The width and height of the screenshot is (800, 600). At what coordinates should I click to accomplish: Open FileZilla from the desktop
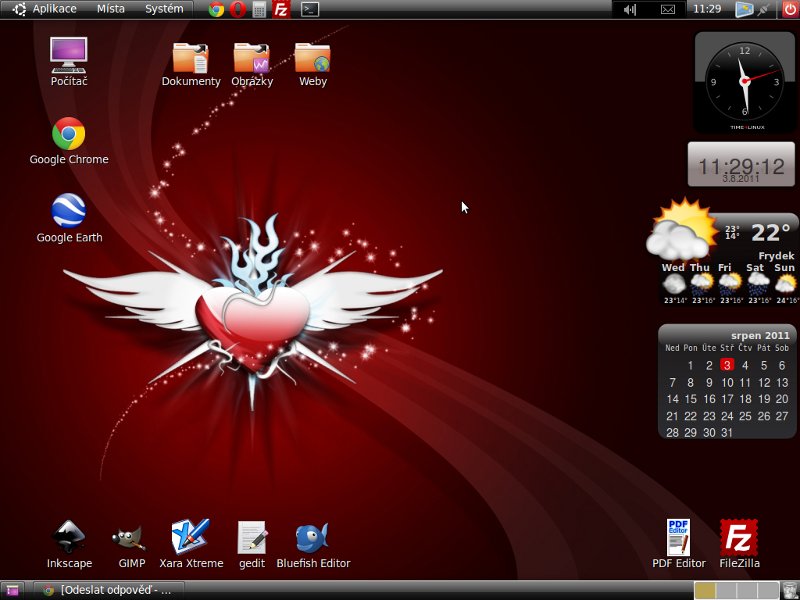coord(739,538)
